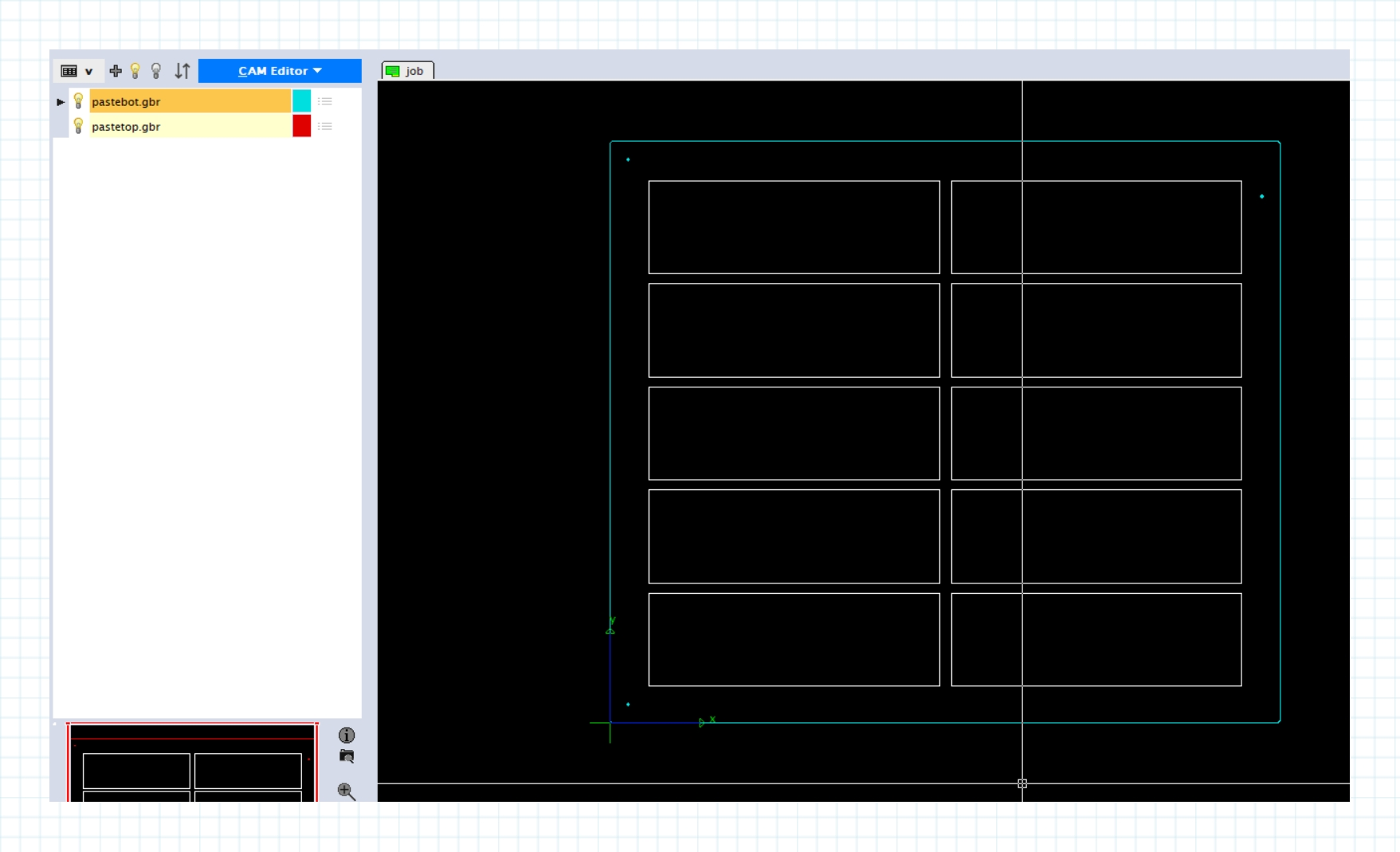Expand the pastebot.gbr layer row
Screen dimensions: 1400x852
tap(61, 102)
